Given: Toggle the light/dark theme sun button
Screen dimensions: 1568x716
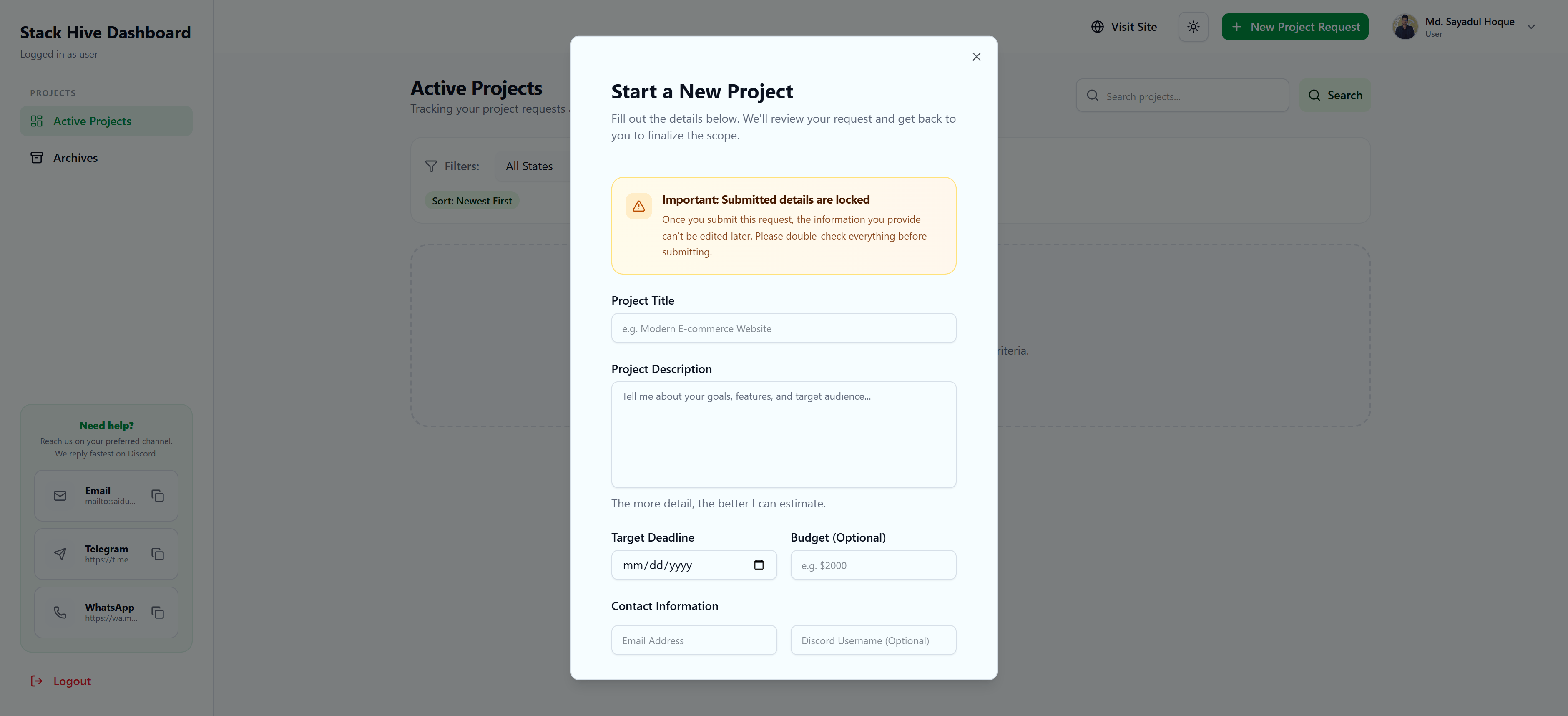Looking at the screenshot, I should (1193, 27).
